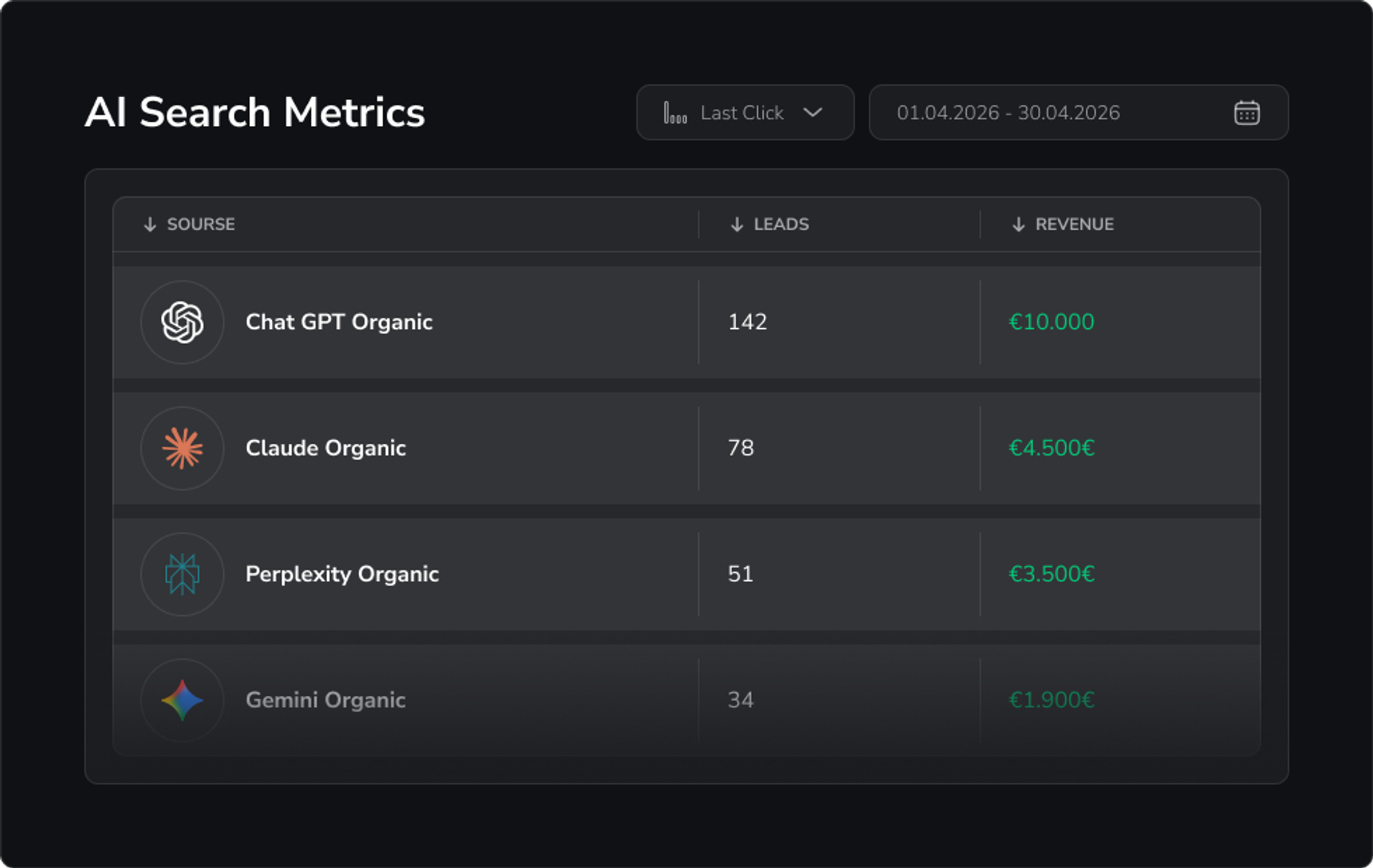Click the €4.500€ revenue value

pos(1051,448)
